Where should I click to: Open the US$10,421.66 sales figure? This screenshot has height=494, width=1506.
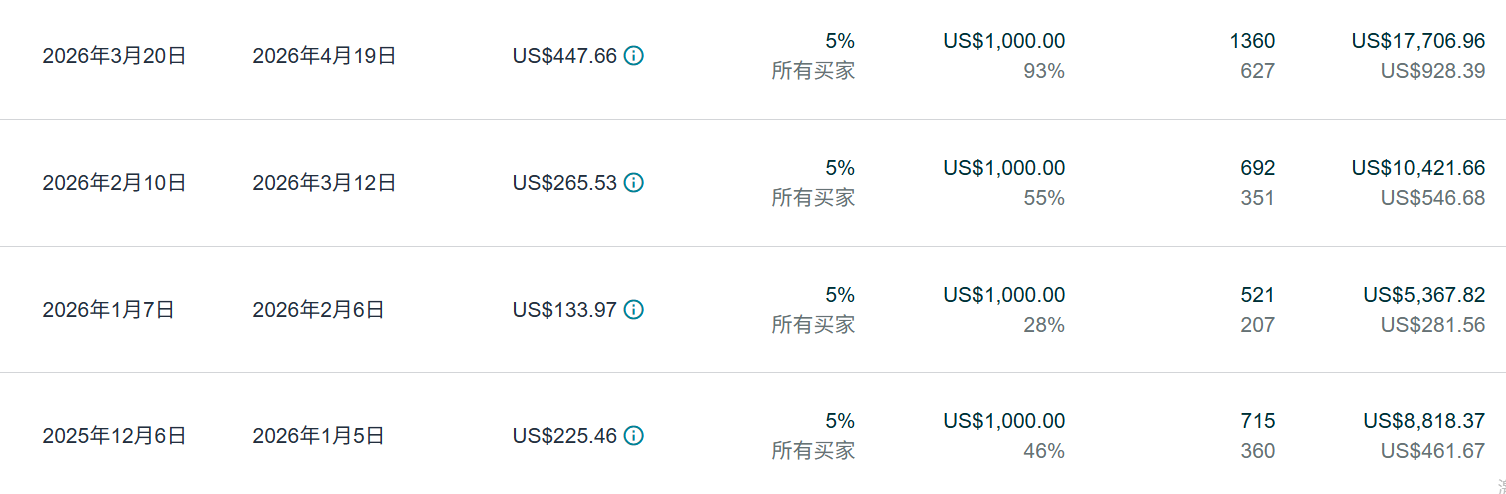tap(1418, 168)
